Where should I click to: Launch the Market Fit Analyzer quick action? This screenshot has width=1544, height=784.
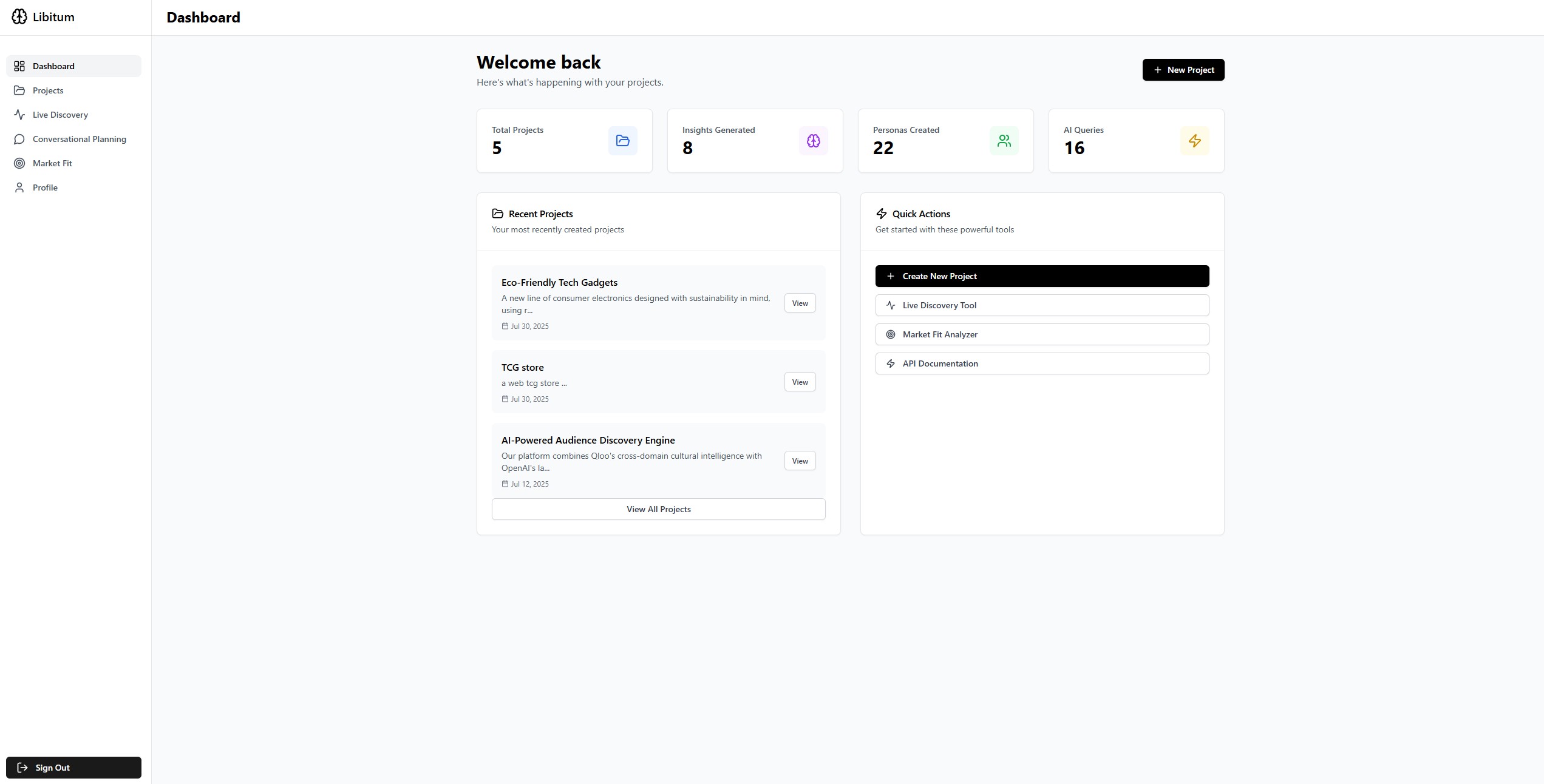[x=1042, y=334]
